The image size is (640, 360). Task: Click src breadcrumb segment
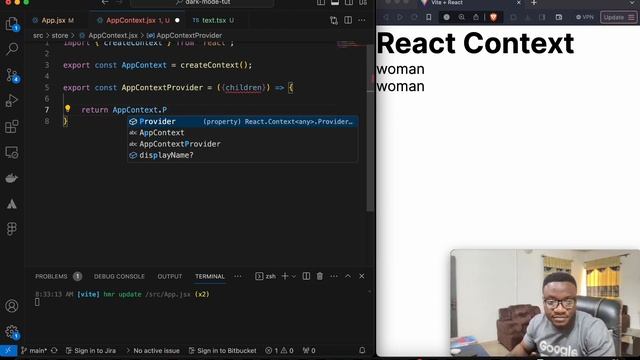[38, 36]
